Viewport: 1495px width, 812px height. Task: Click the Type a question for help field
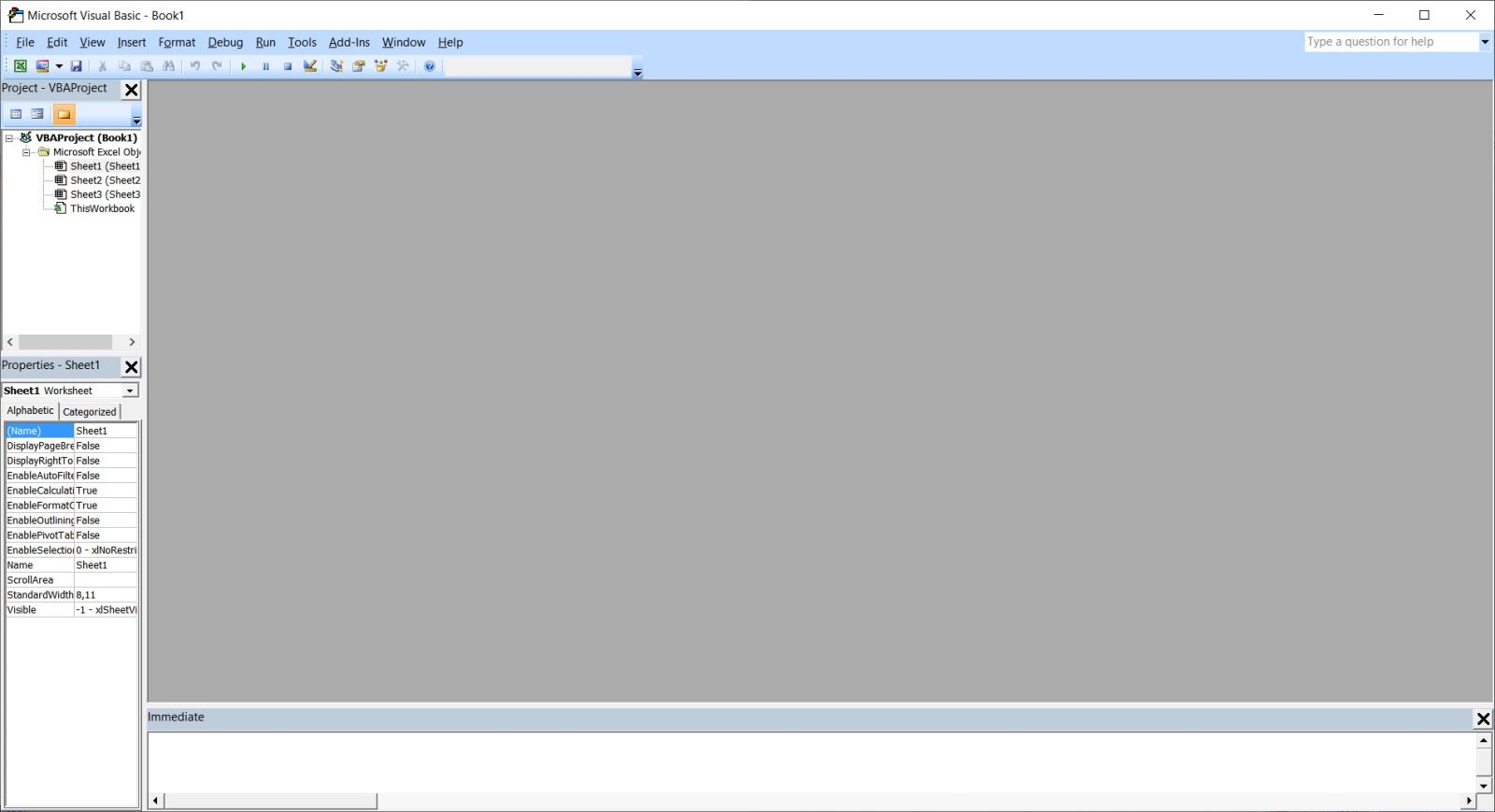click(x=1390, y=42)
